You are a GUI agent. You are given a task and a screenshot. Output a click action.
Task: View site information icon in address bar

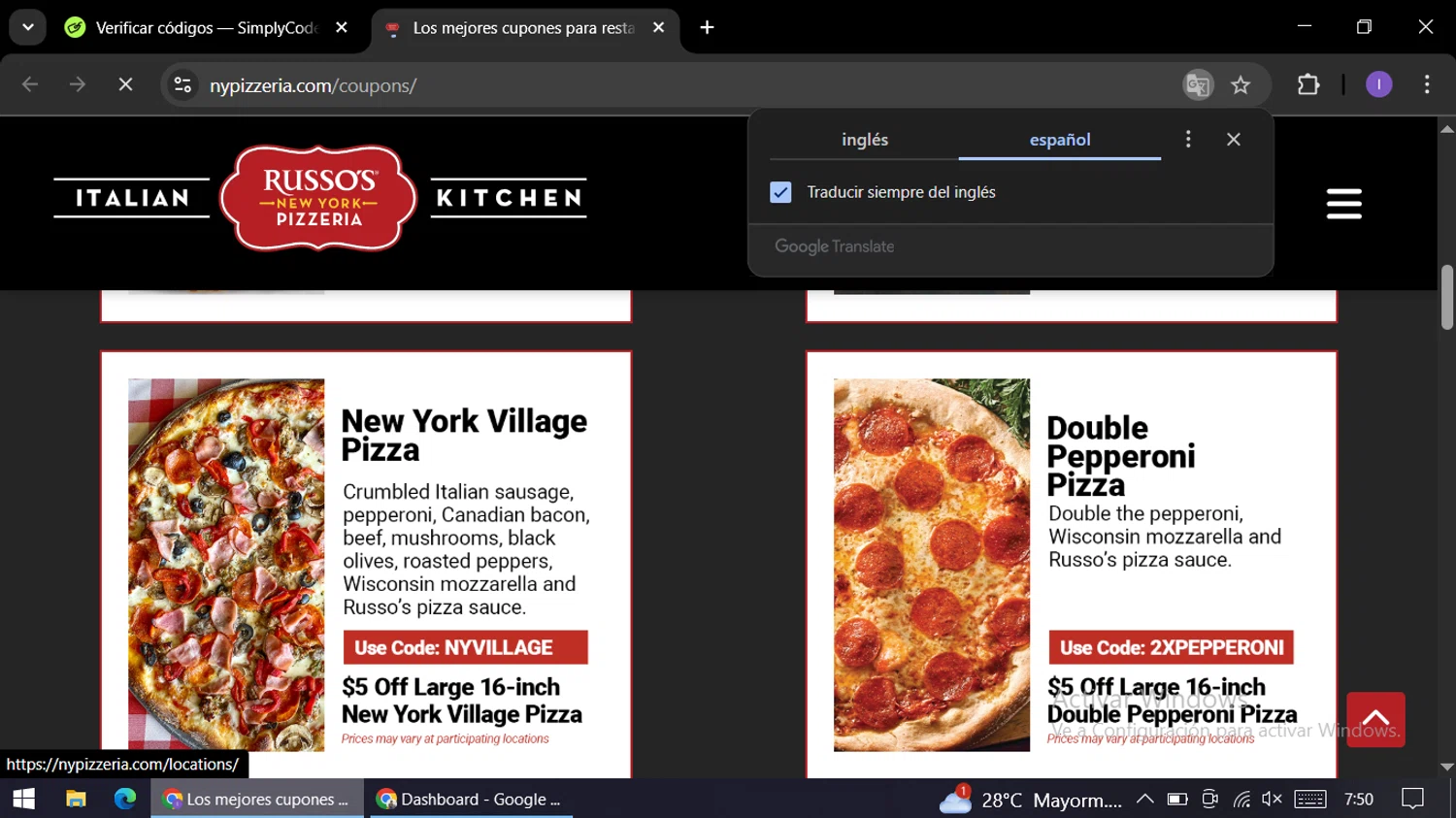point(182,85)
